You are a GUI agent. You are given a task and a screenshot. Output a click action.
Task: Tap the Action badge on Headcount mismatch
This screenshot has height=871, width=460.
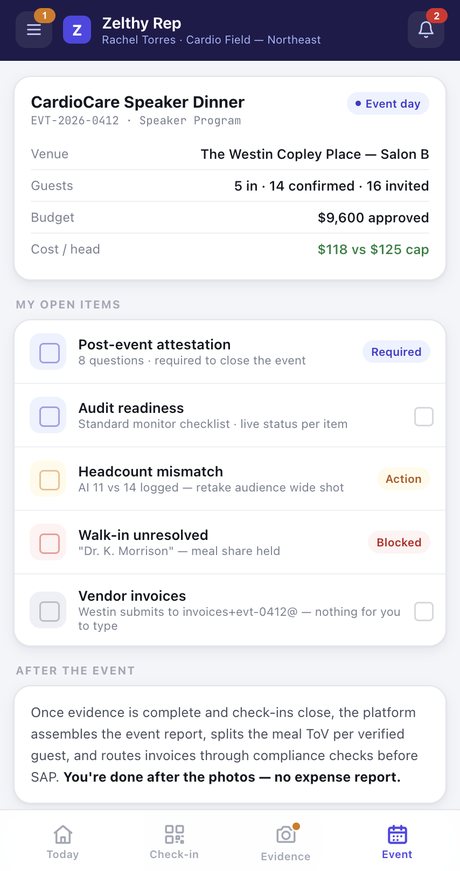tap(403, 479)
